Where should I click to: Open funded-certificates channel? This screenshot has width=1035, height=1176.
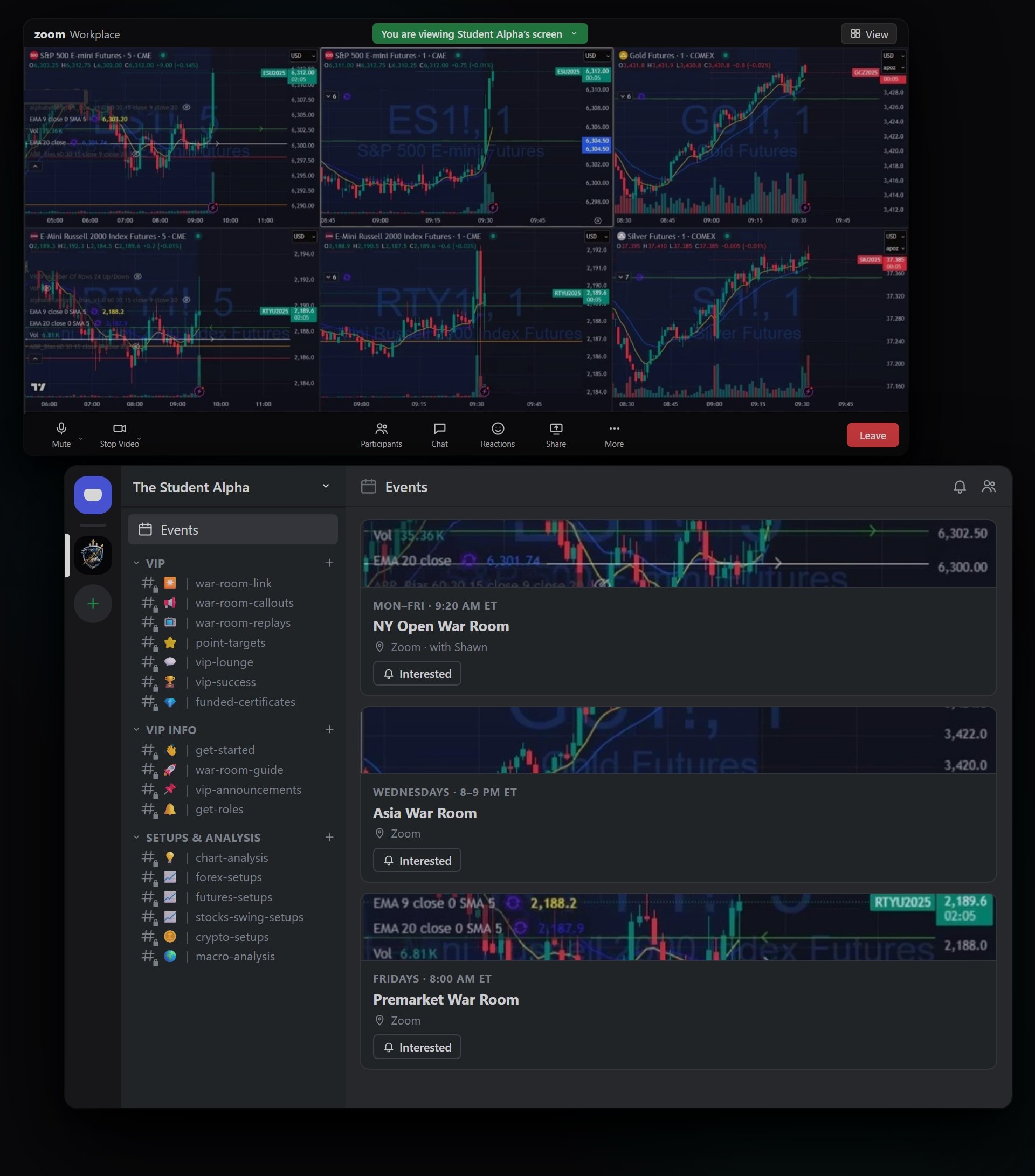(x=232, y=702)
